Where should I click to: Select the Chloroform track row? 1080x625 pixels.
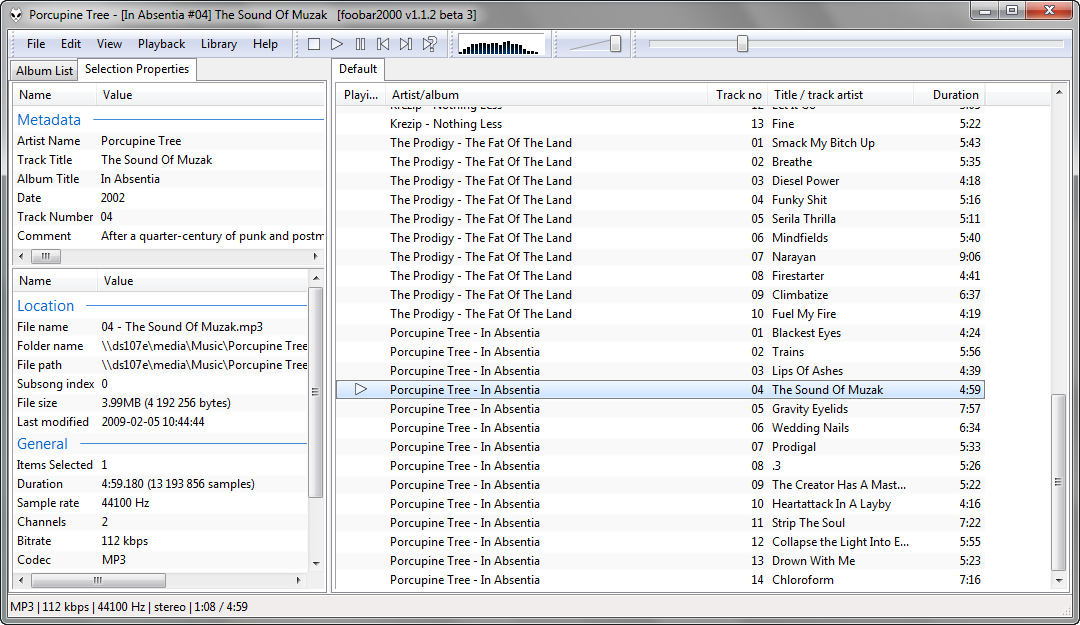[x=660, y=580]
